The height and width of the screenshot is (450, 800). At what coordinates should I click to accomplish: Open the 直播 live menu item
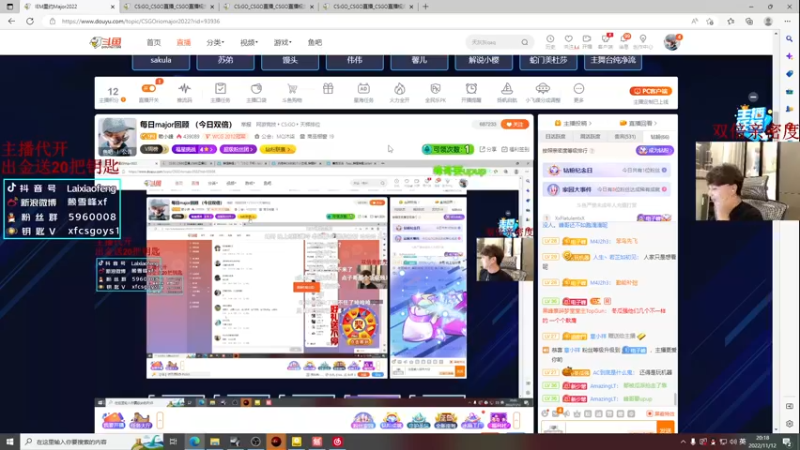[183, 42]
